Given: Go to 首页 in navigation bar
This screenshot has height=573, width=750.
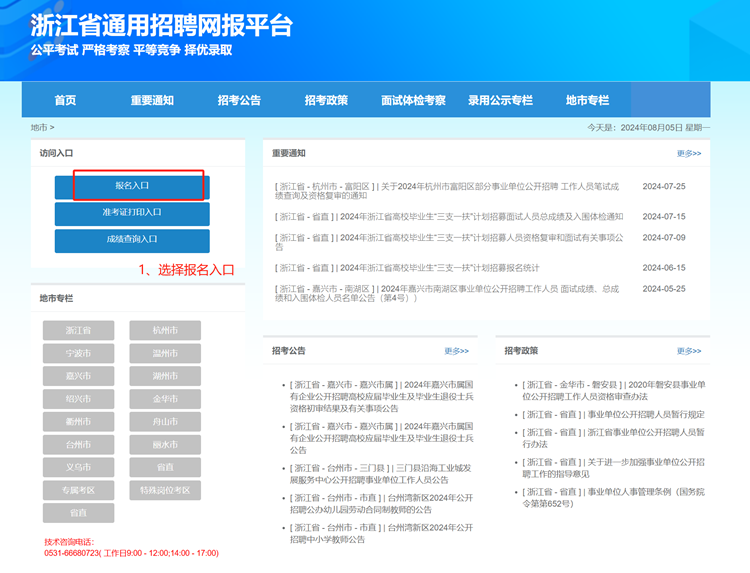Looking at the screenshot, I should (65, 100).
